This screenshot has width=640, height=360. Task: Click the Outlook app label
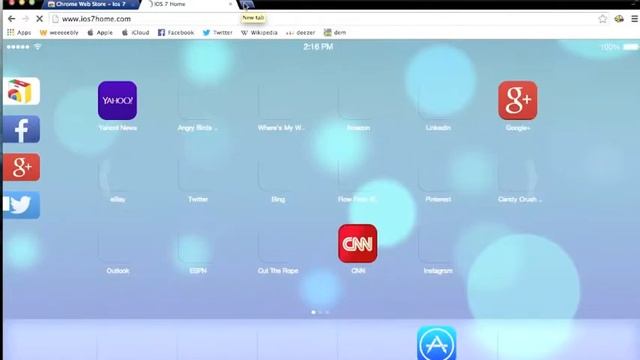click(x=118, y=271)
